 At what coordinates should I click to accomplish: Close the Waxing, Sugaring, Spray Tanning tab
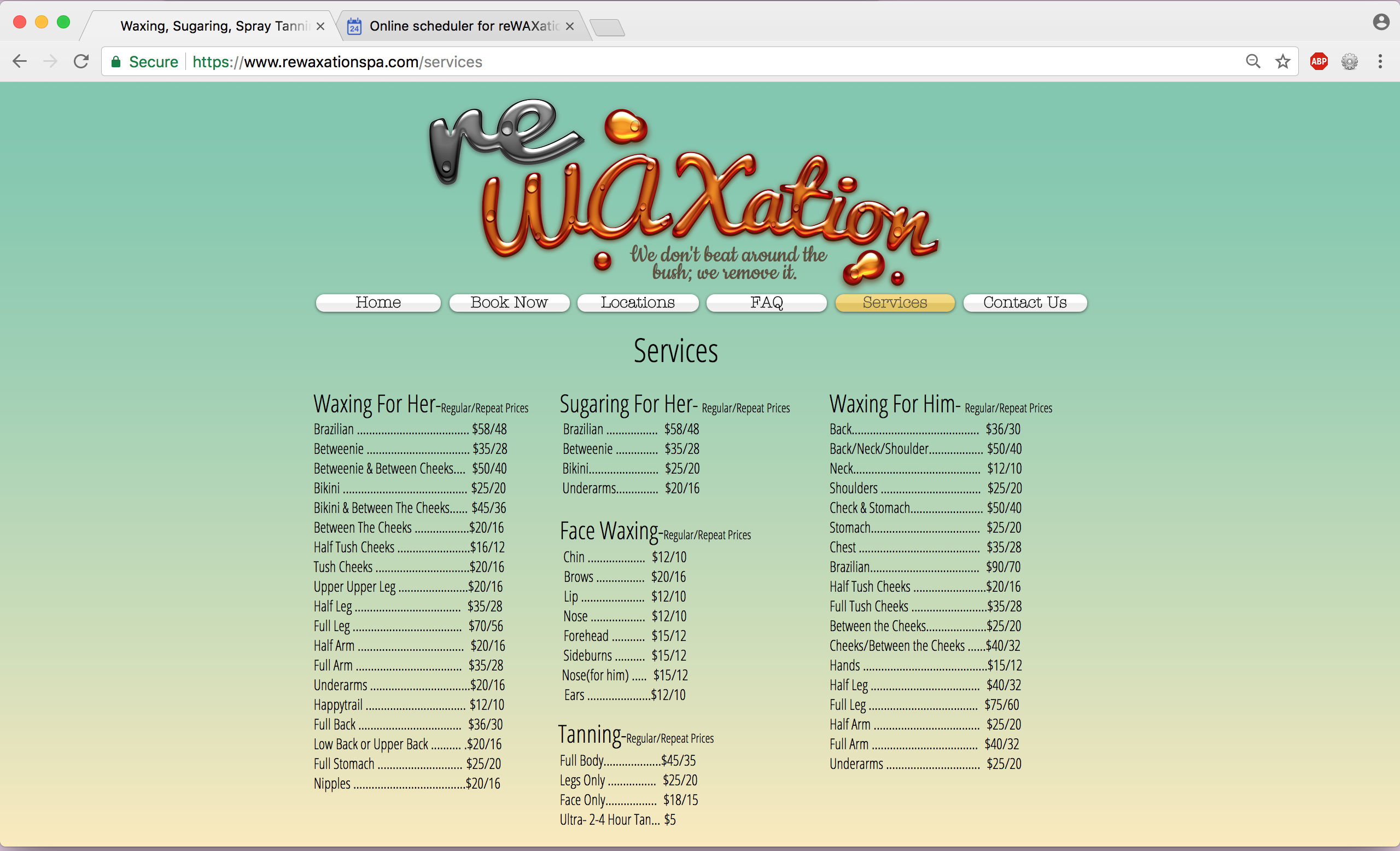320,26
